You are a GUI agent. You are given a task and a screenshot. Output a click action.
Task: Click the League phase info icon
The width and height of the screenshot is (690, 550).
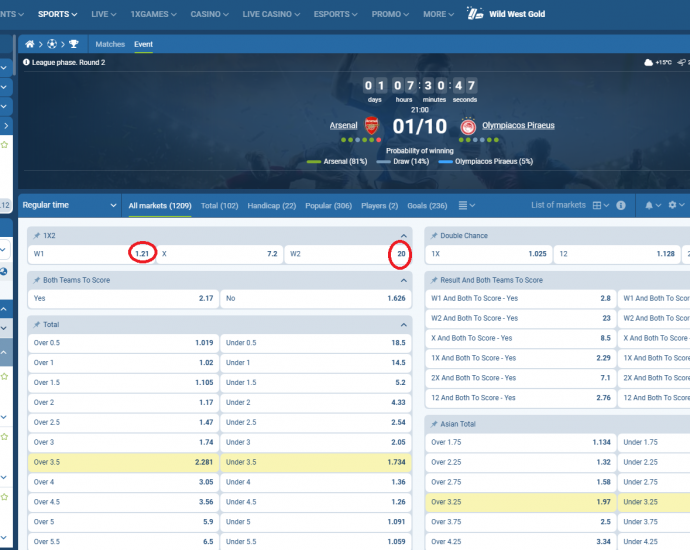pyautogui.click(x=26, y=62)
